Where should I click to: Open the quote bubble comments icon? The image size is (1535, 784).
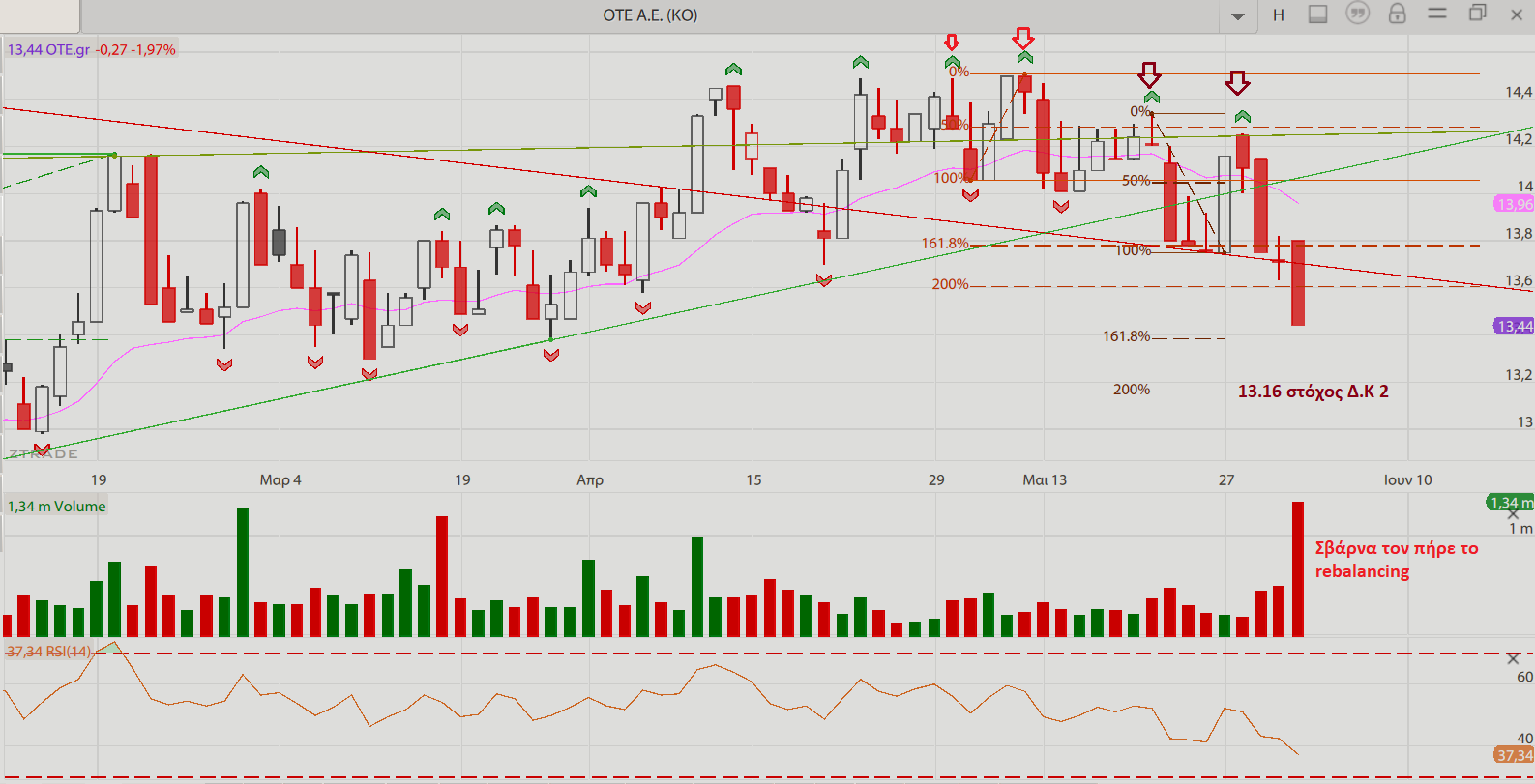point(1358,14)
